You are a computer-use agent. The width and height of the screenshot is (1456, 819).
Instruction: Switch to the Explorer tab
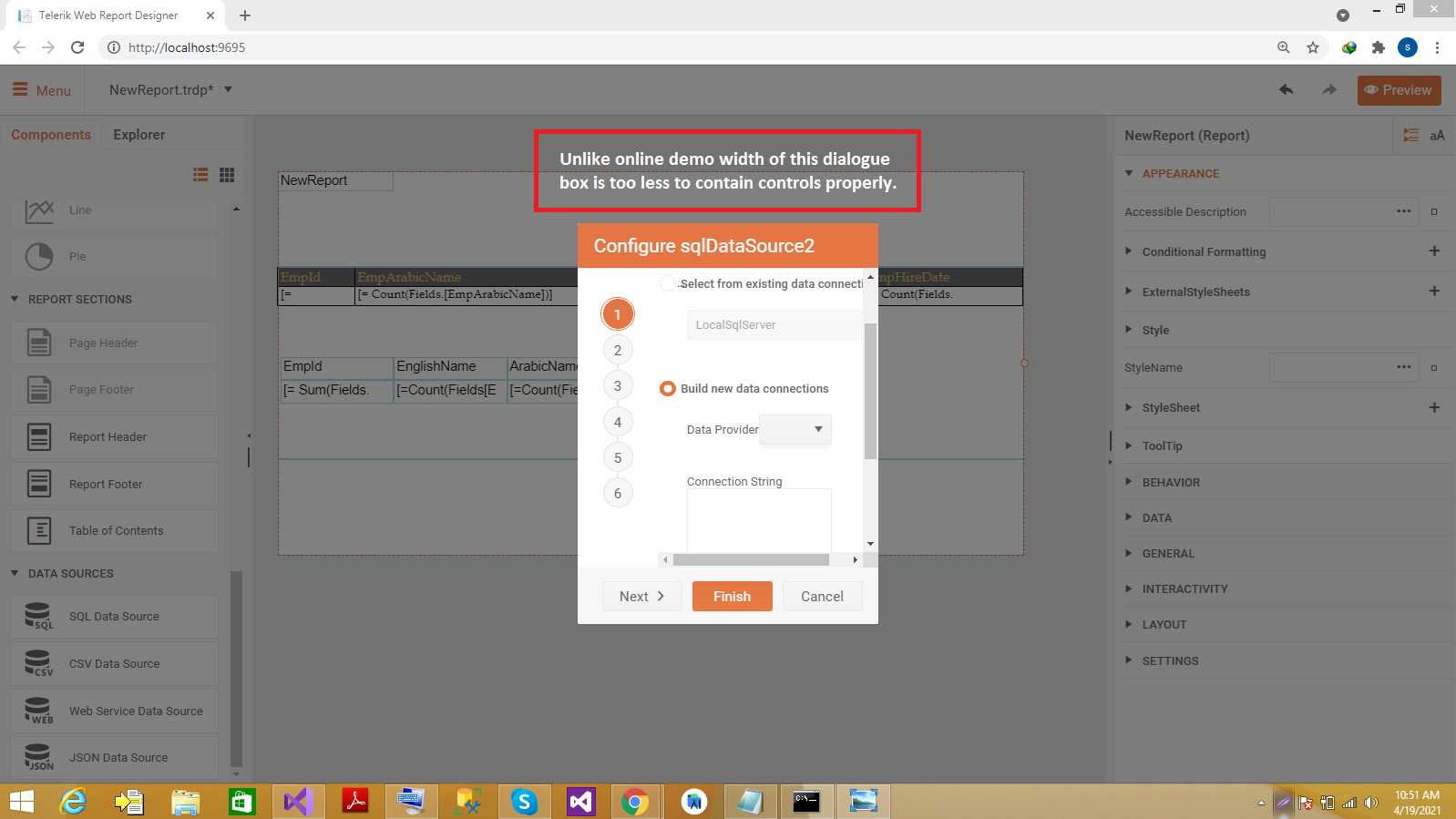pyautogui.click(x=139, y=135)
